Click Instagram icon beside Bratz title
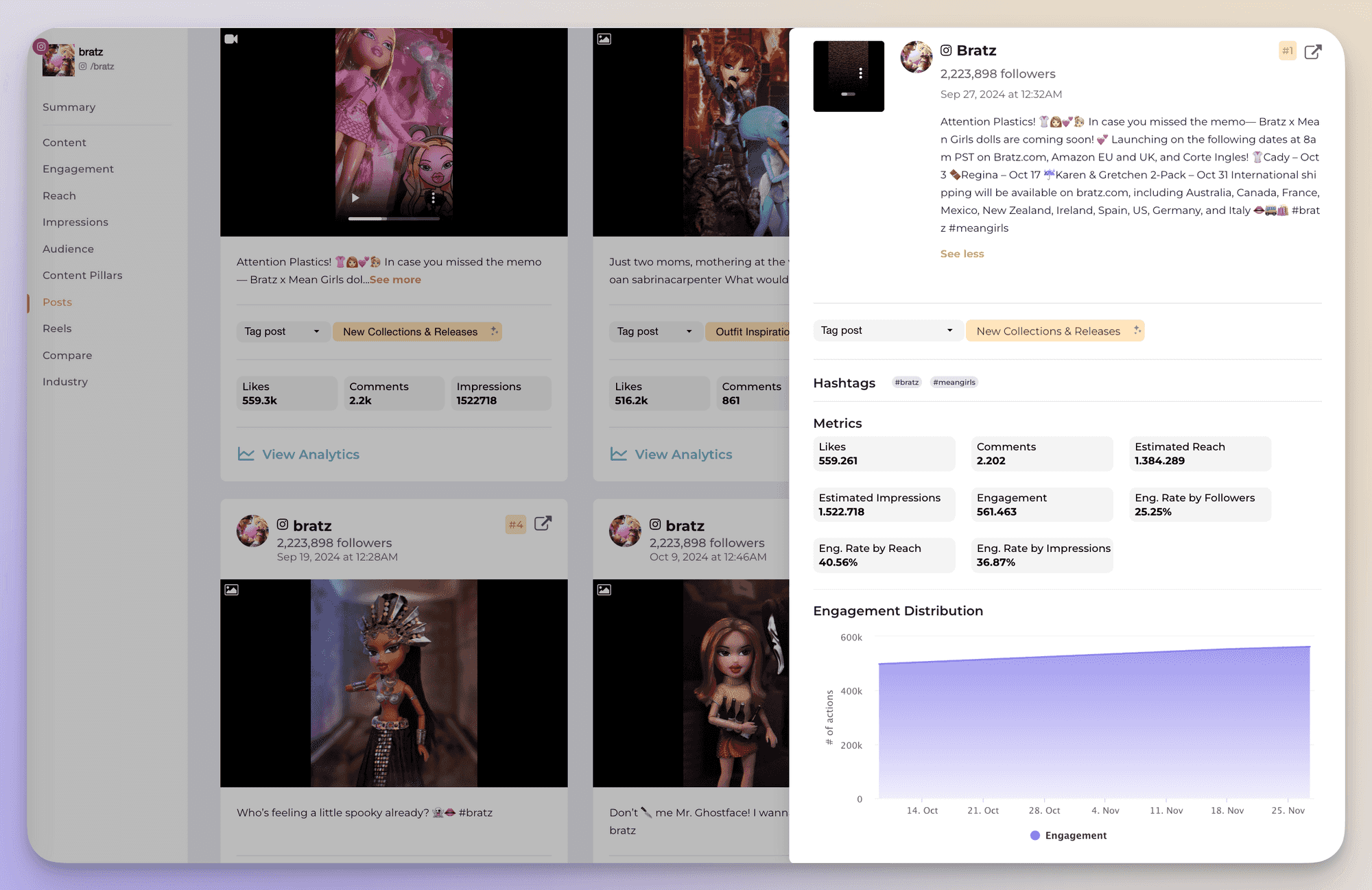The width and height of the screenshot is (1372, 890). tap(946, 50)
